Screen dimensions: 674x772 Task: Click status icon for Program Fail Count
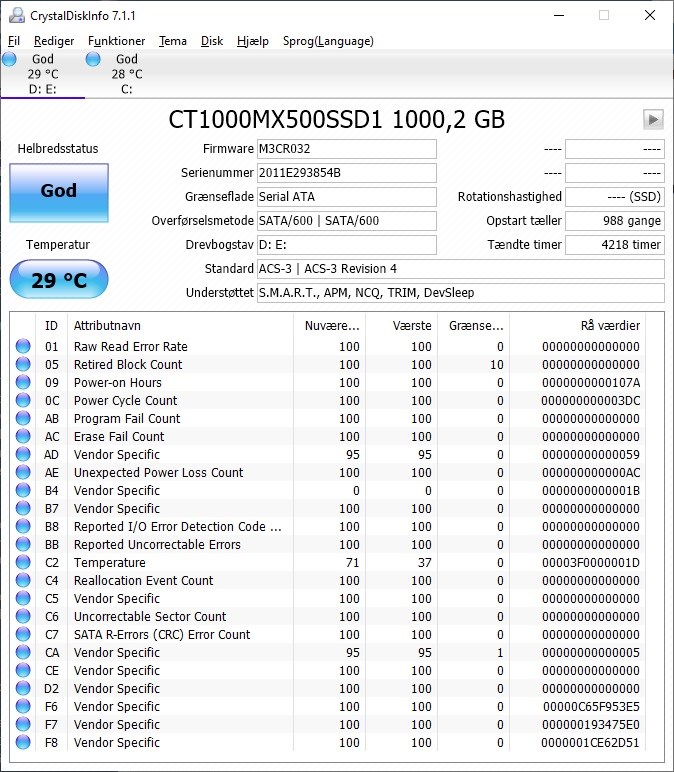23,418
